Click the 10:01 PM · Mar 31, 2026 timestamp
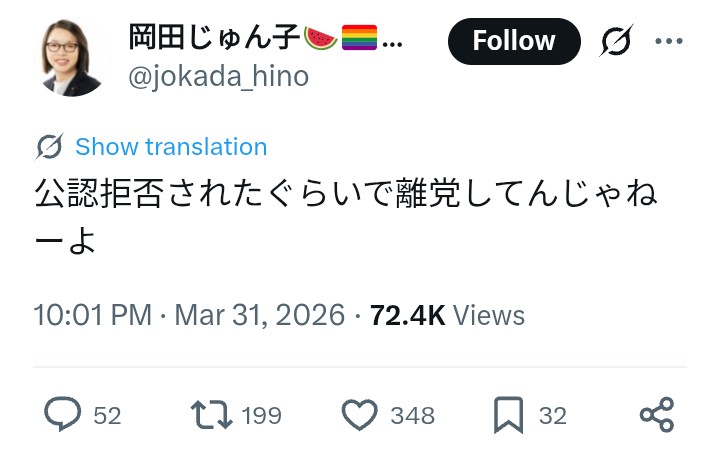 click(x=190, y=315)
